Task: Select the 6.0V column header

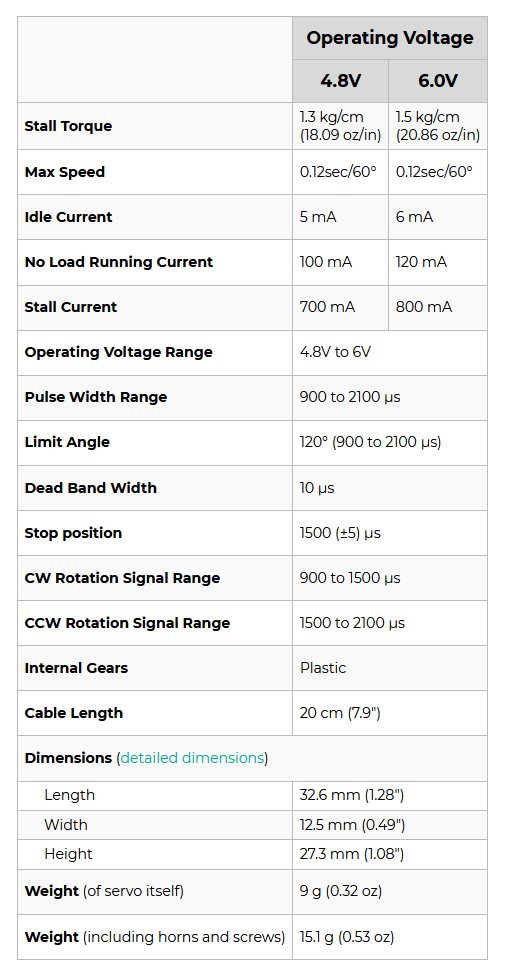Action: click(438, 81)
